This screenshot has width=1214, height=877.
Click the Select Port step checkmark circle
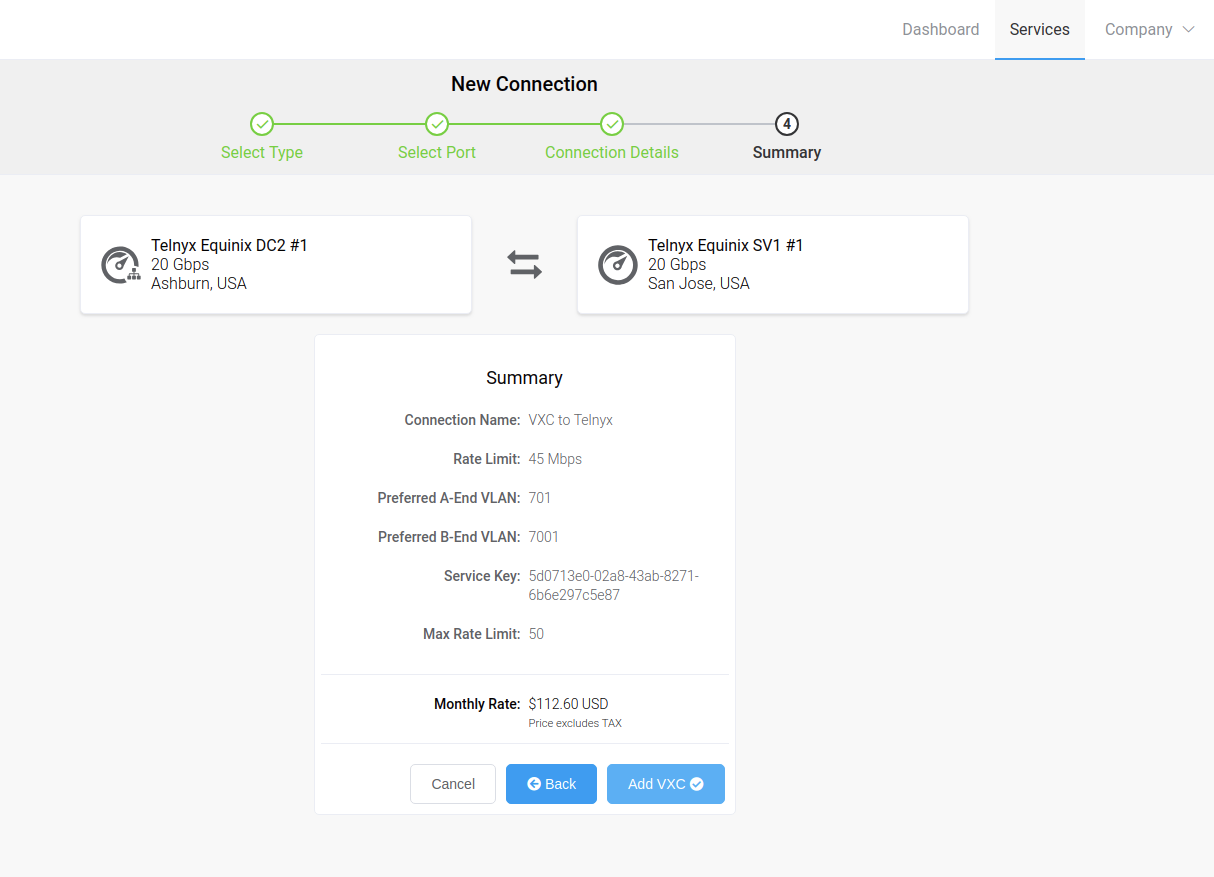437,124
